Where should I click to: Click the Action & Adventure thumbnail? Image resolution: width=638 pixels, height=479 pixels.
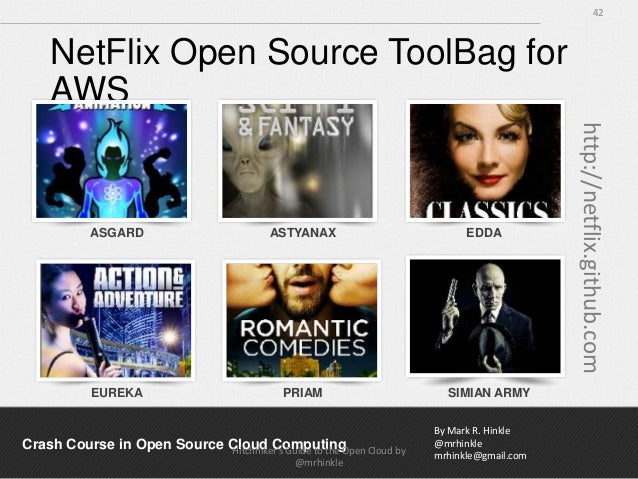116,320
